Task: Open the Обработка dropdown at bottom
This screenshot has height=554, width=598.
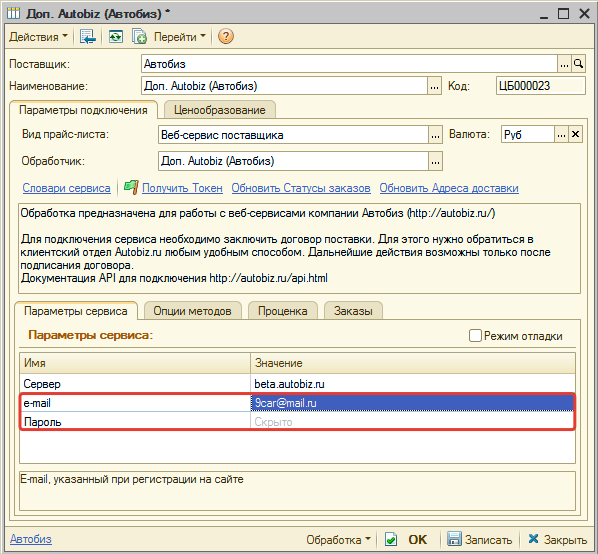Action: point(338,540)
